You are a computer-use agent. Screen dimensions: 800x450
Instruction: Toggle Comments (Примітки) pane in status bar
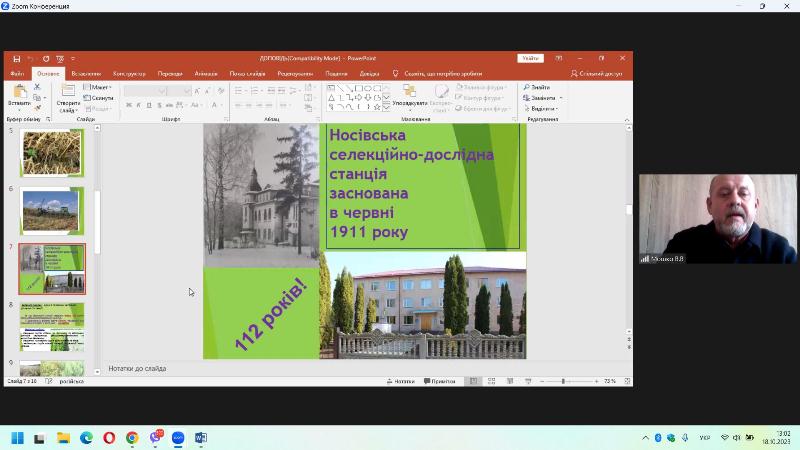click(438, 381)
